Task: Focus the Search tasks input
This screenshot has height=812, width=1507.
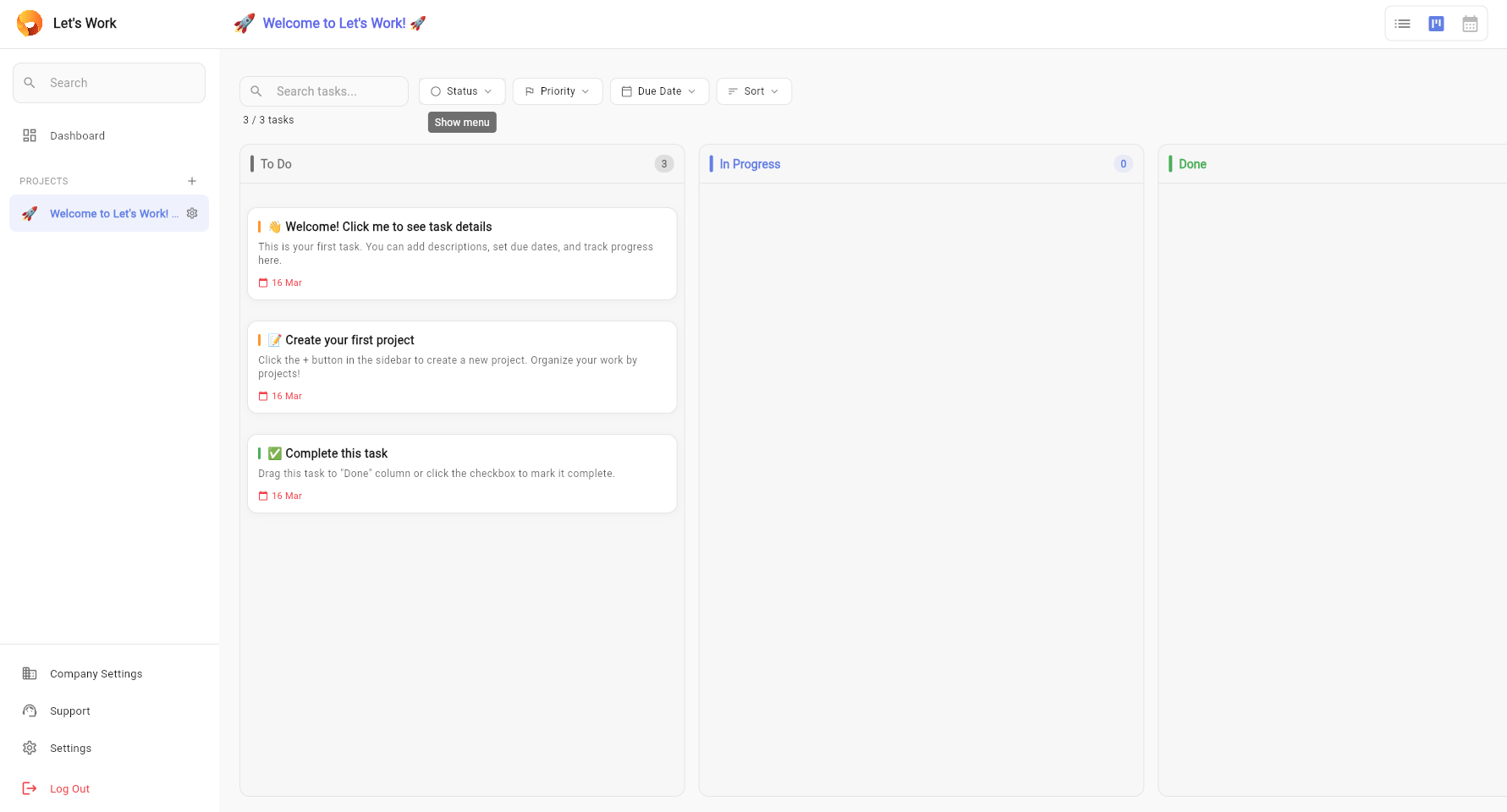Action: coord(324,91)
